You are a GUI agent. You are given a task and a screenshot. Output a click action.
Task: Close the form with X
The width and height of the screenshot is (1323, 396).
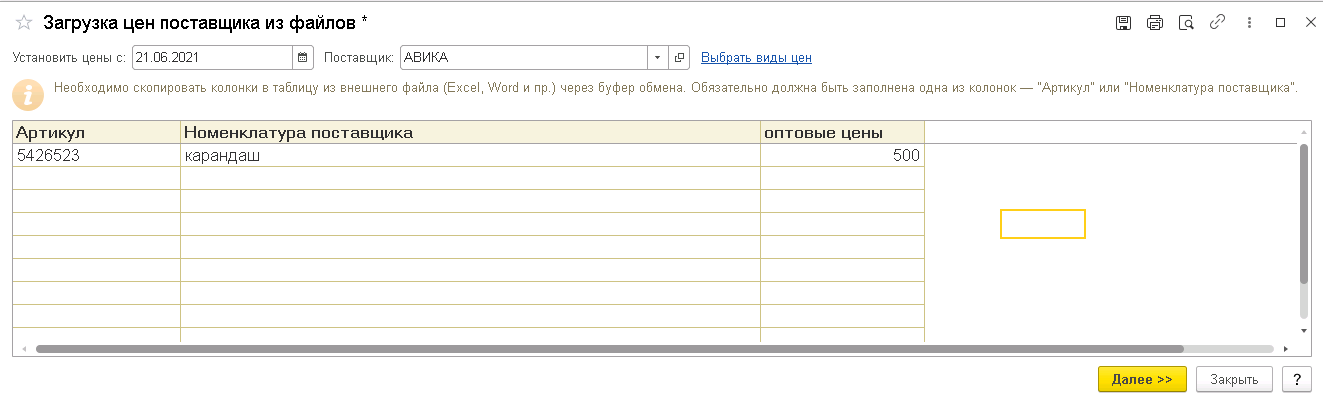click(1310, 22)
